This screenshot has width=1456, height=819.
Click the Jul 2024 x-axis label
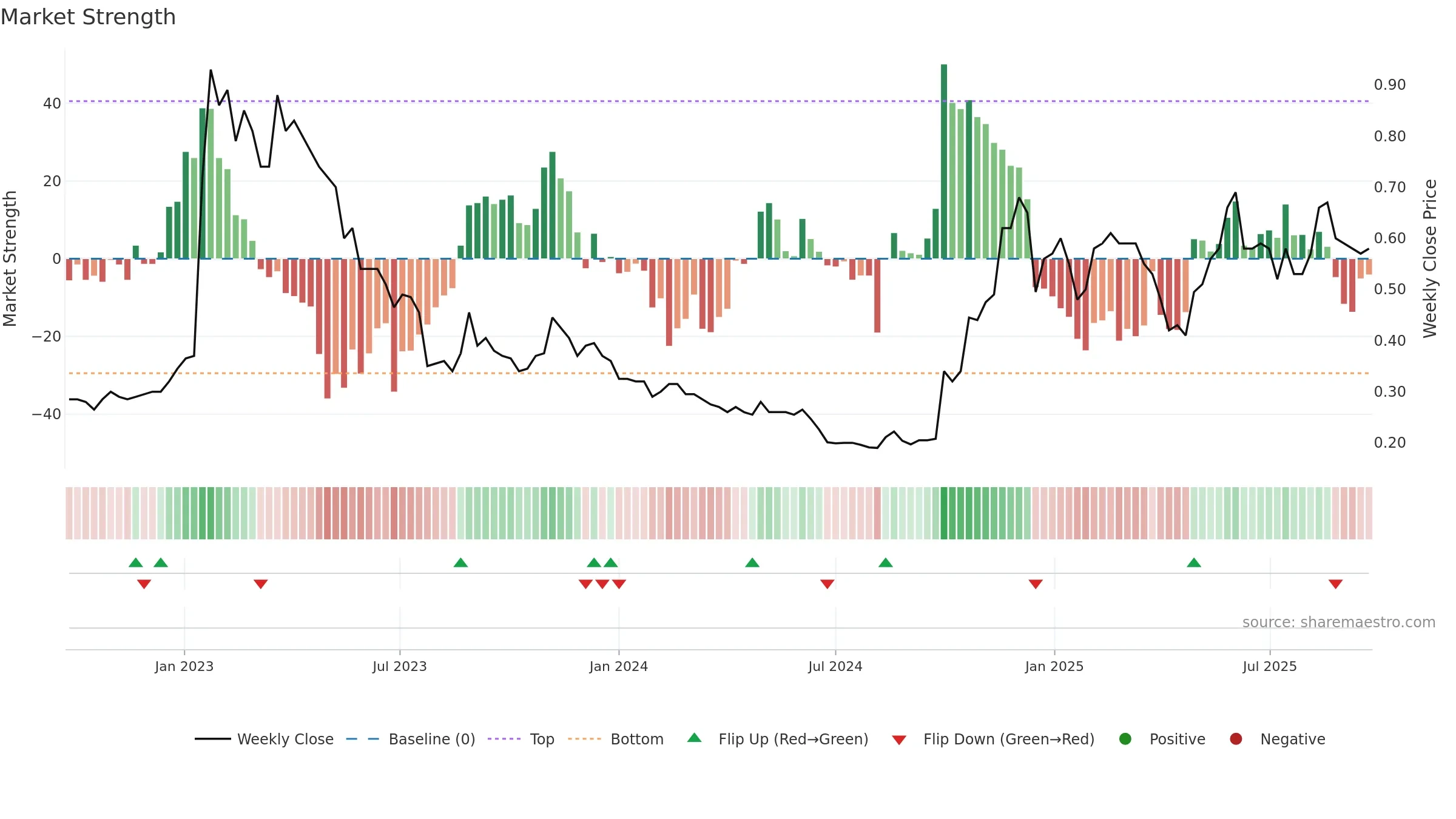tap(835, 666)
